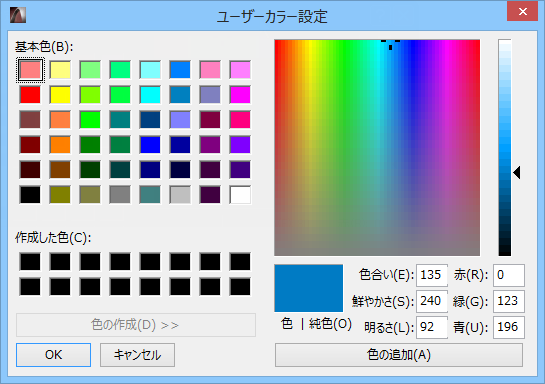The height and width of the screenshot is (384, 545).
Task: Select the light magenta swatch in top row
Action: click(x=240, y=70)
